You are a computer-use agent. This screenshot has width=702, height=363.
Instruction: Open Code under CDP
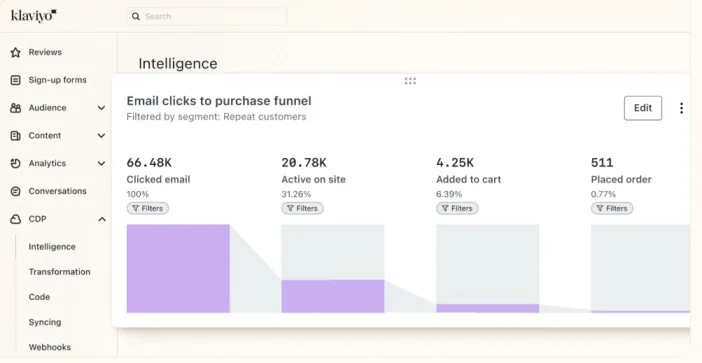pyautogui.click(x=39, y=297)
